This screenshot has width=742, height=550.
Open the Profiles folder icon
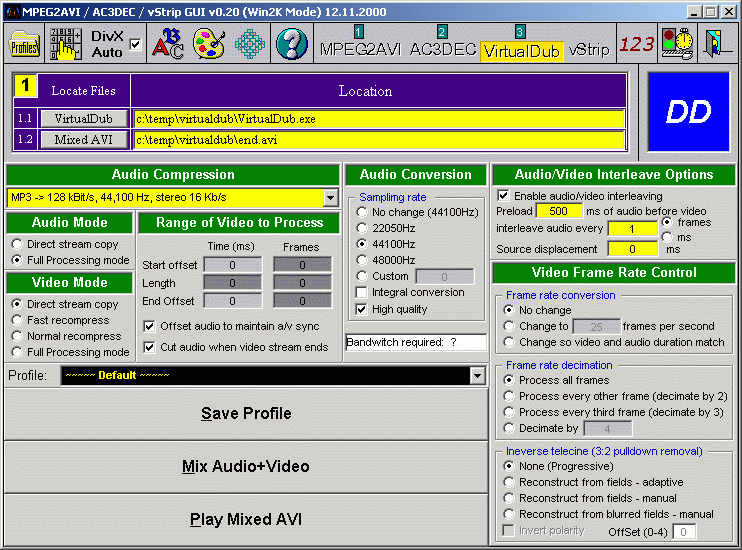tap(24, 44)
